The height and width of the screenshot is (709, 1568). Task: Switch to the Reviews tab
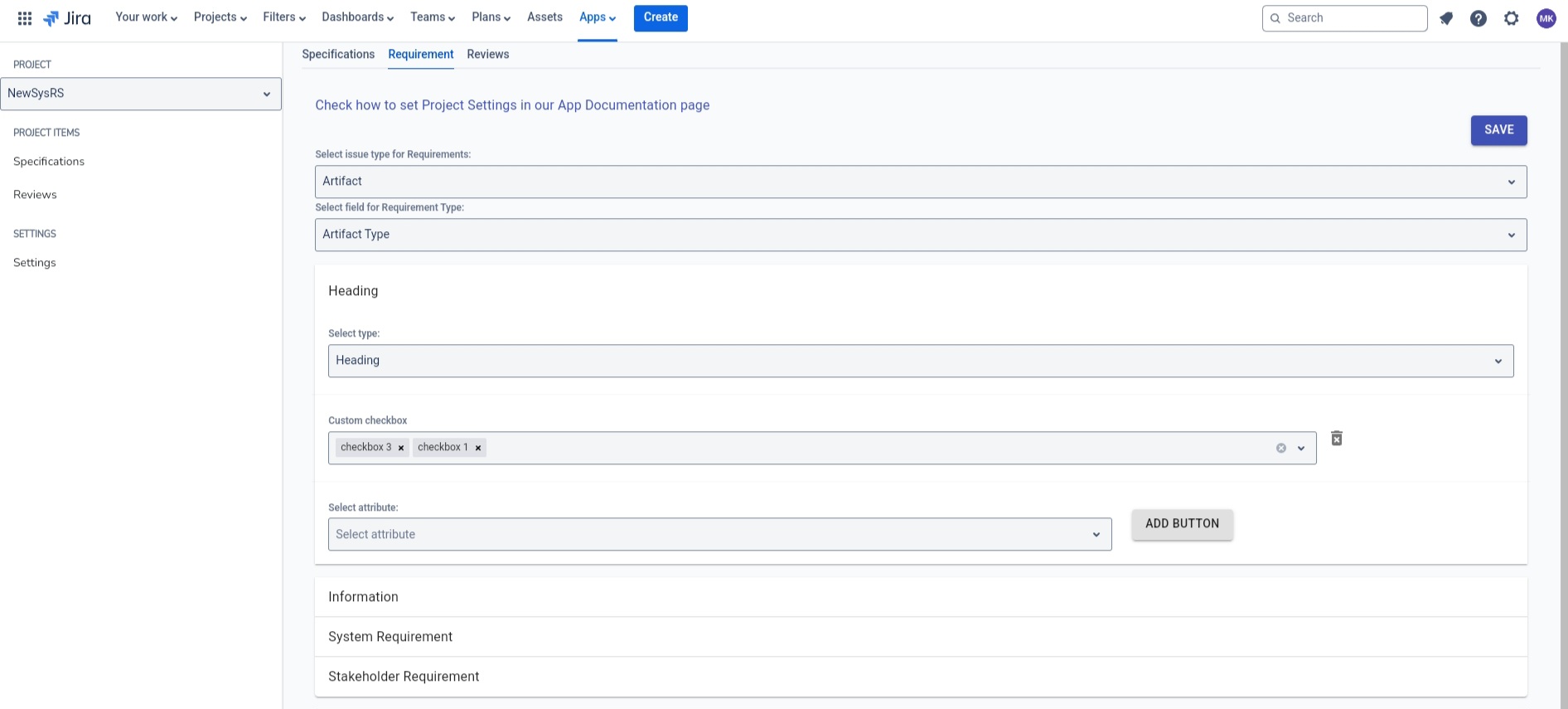(488, 55)
